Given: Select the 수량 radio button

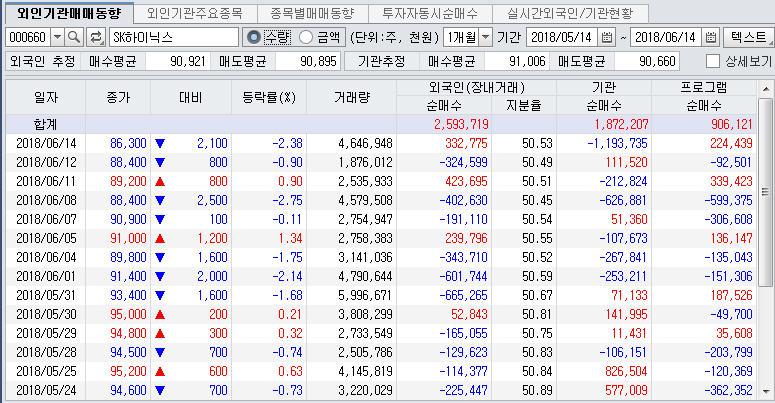Looking at the screenshot, I should click(254, 37).
